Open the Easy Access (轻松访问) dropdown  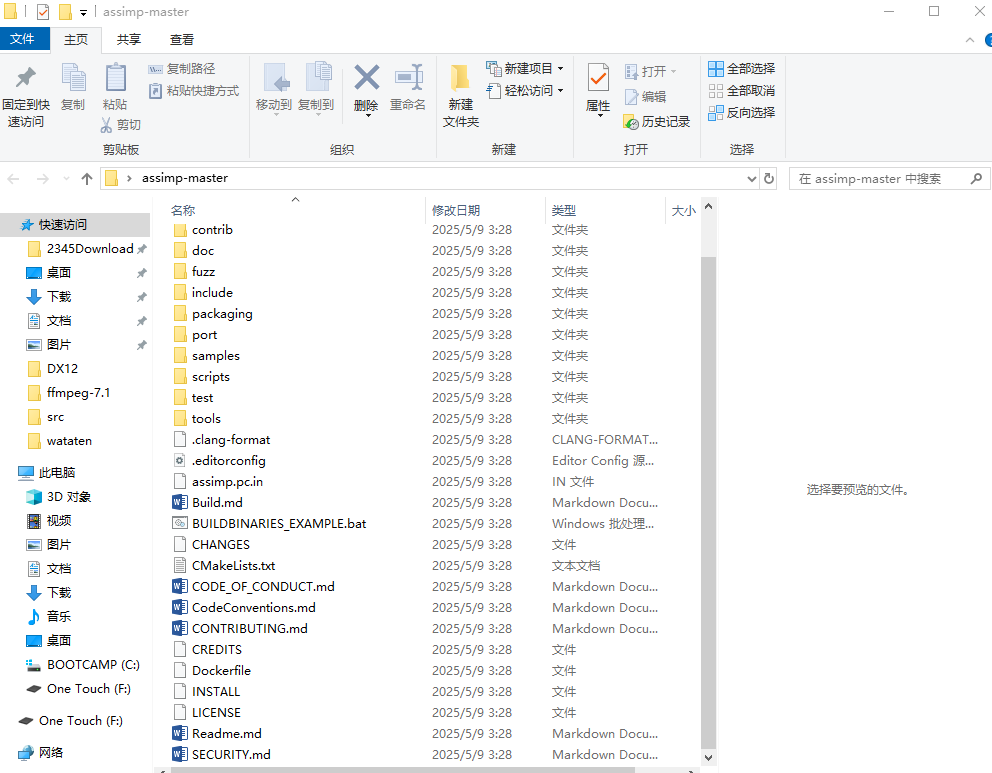(524, 90)
